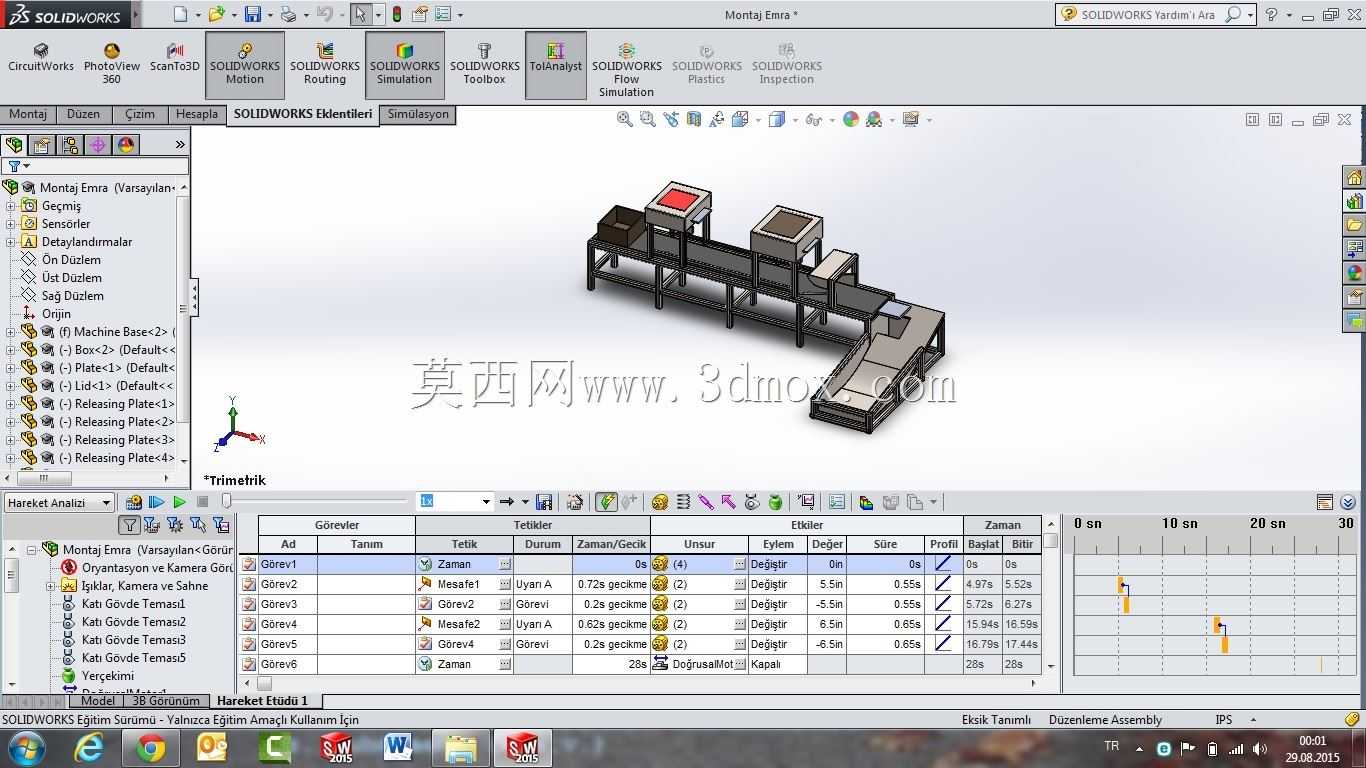Viewport: 1366px width, 768px height.
Task: Click the Görev5 task bar on the timeline
Action: click(x=1225, y=645)
